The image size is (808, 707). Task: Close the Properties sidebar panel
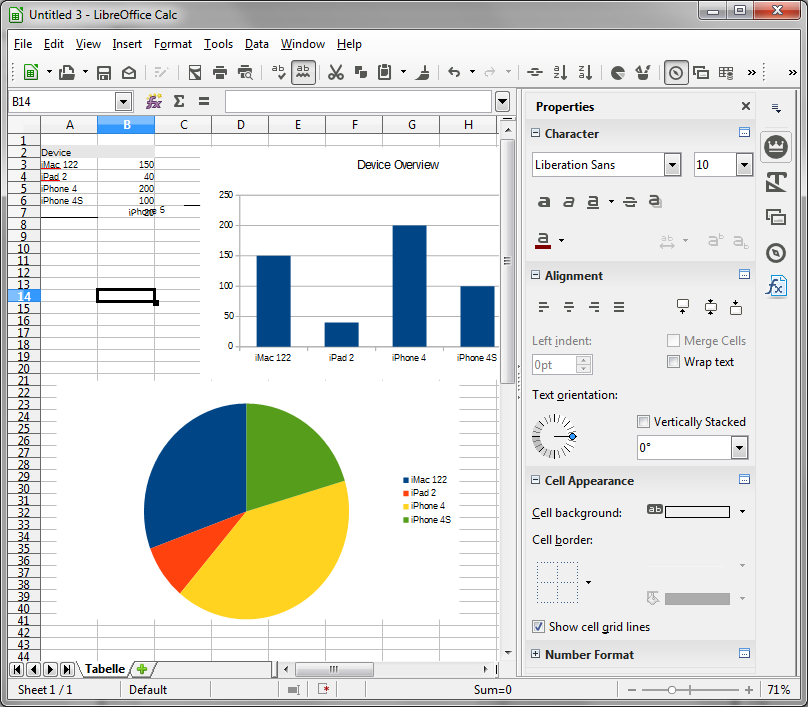(745, 107)
